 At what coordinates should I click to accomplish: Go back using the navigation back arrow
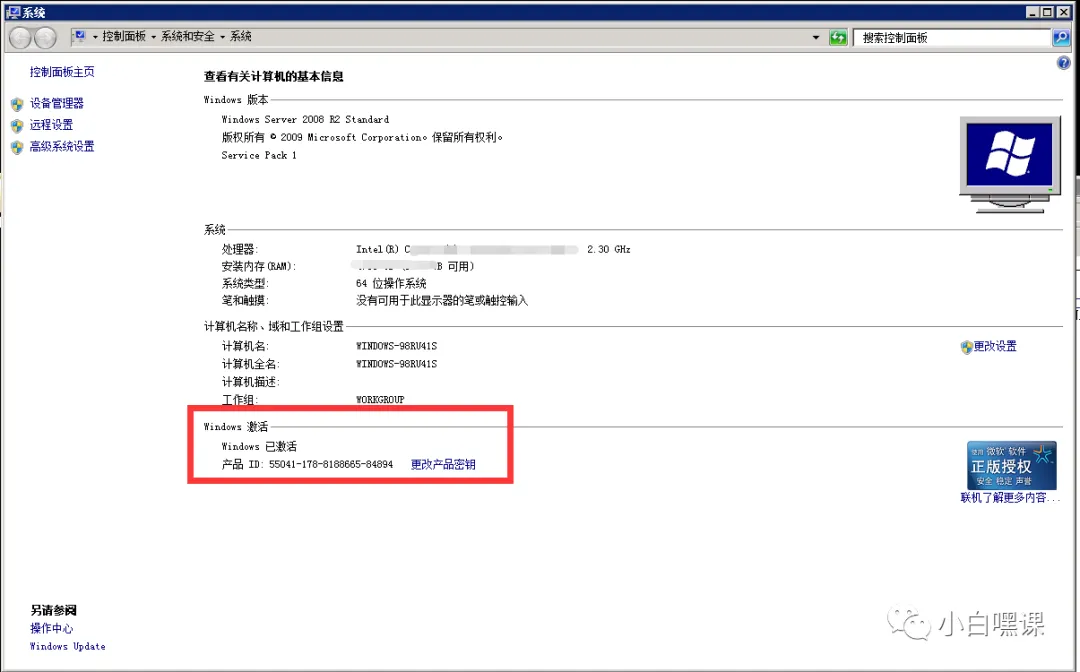(x=19, y=36)
